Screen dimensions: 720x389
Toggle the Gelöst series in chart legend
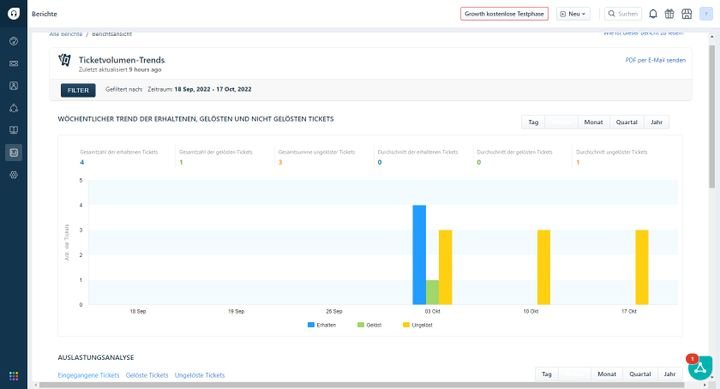370,325
